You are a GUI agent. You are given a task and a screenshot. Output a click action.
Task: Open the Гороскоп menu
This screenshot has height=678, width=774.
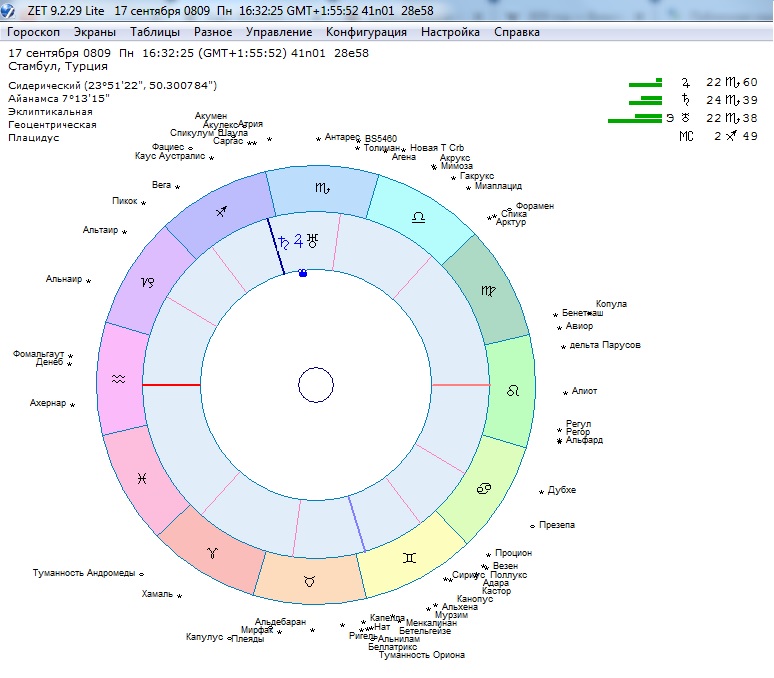pos(34,32)
